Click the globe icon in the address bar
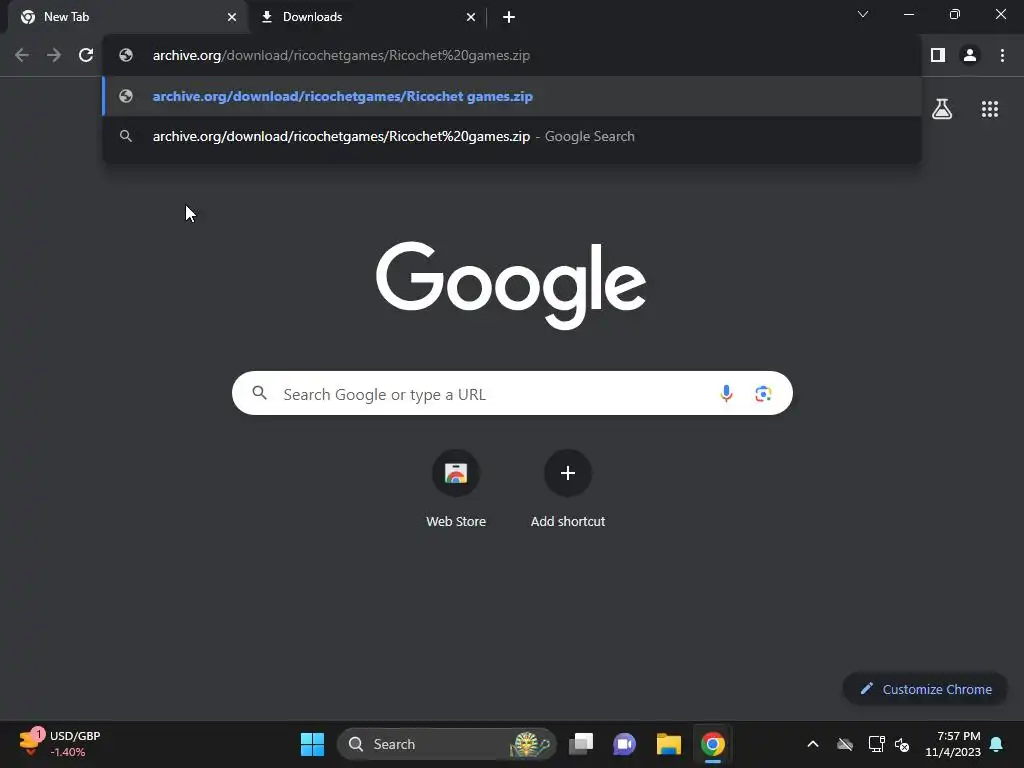 coord(126,56)
